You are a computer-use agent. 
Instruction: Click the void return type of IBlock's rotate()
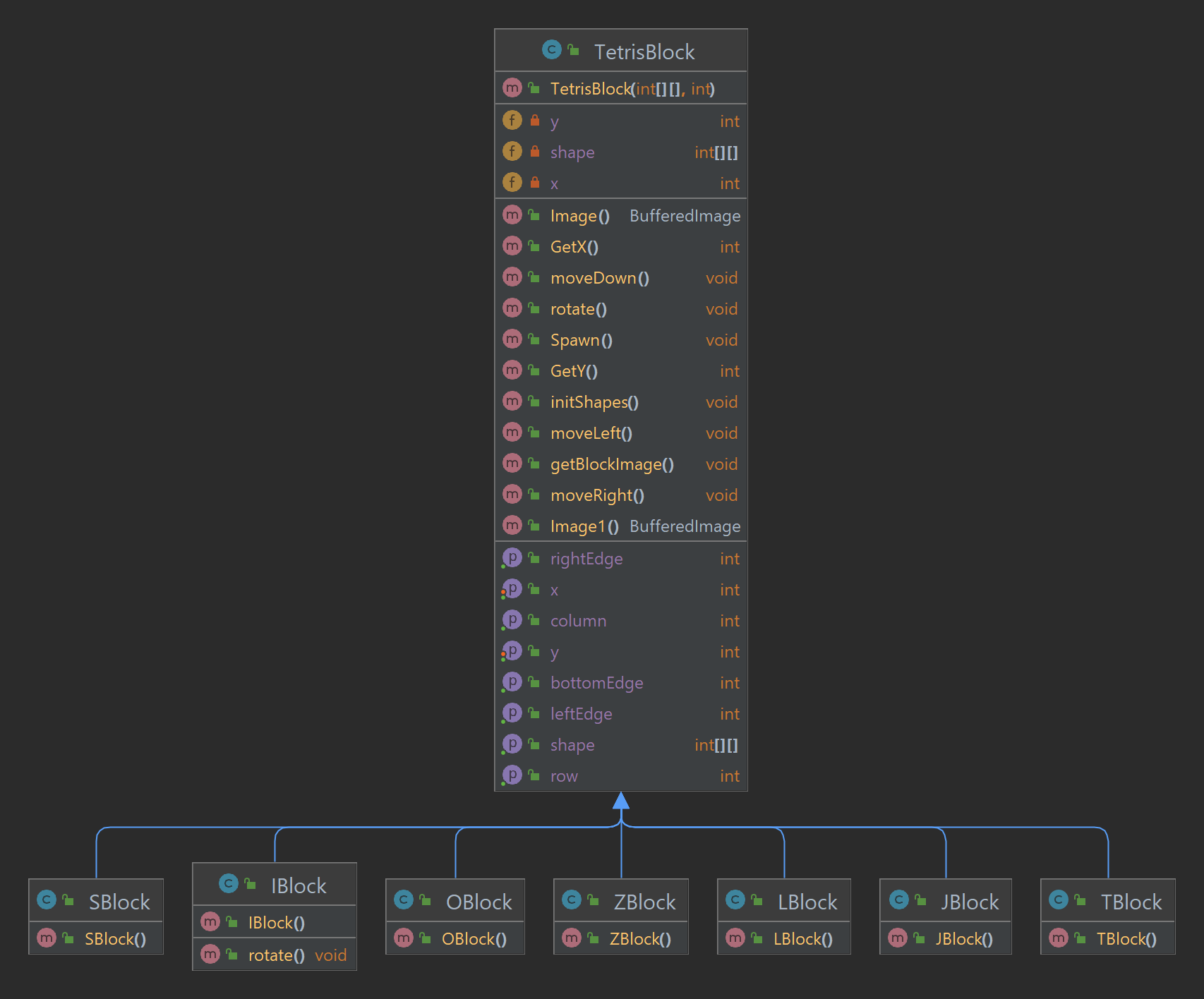[x=330, y=955]
